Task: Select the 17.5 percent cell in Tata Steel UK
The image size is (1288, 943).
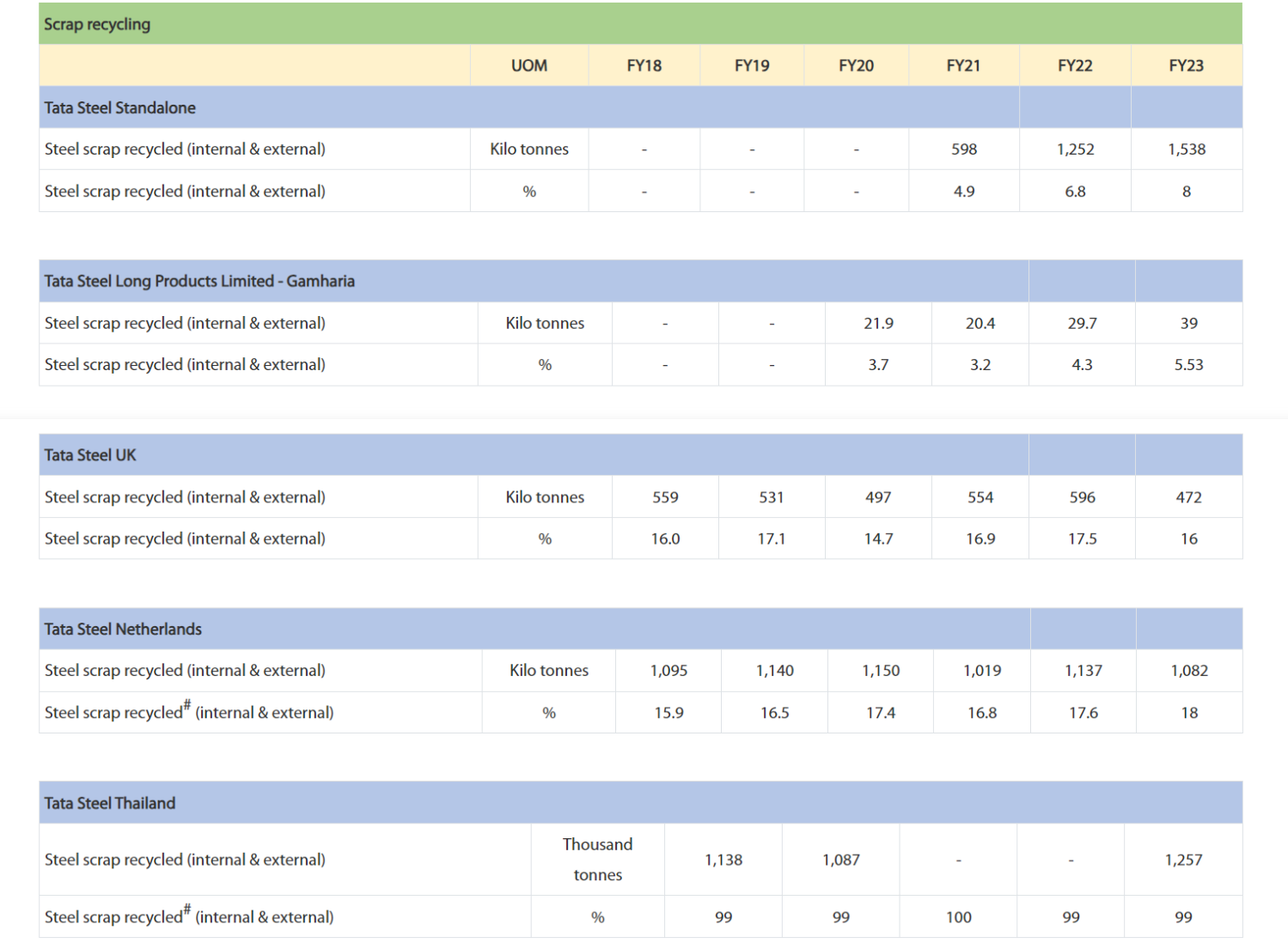Action: [x=1082, y=538]
